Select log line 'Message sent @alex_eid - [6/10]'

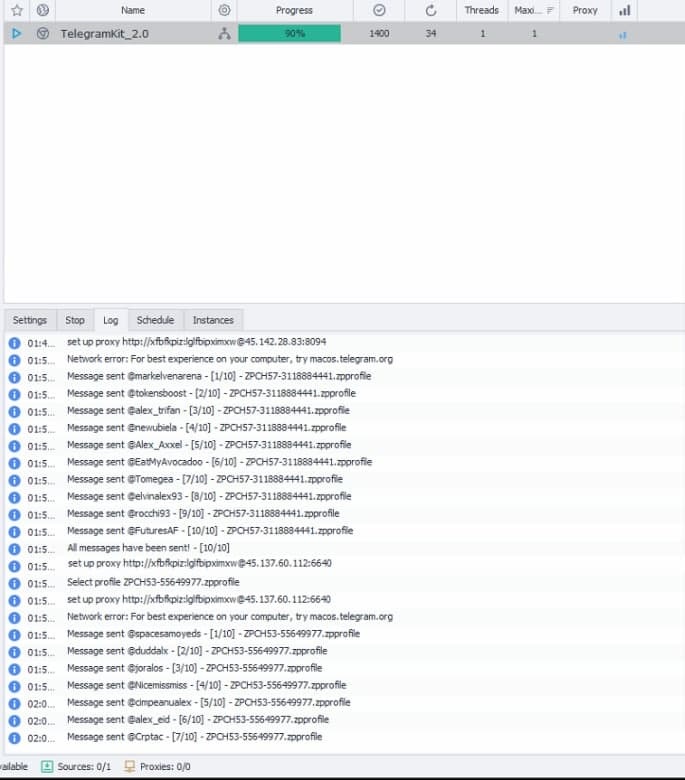point(198,719)
